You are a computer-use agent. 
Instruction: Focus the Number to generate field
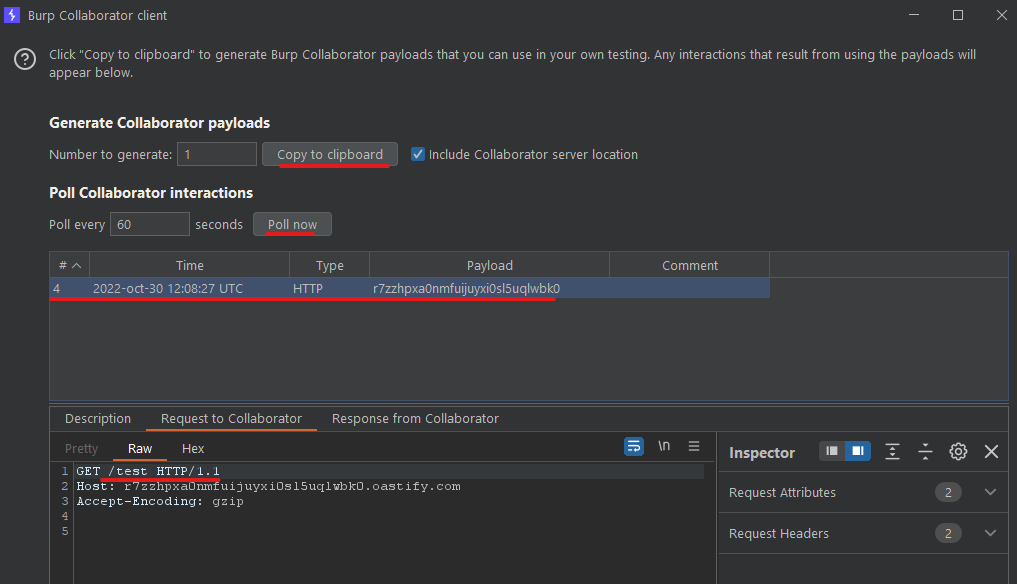point(217,154)
